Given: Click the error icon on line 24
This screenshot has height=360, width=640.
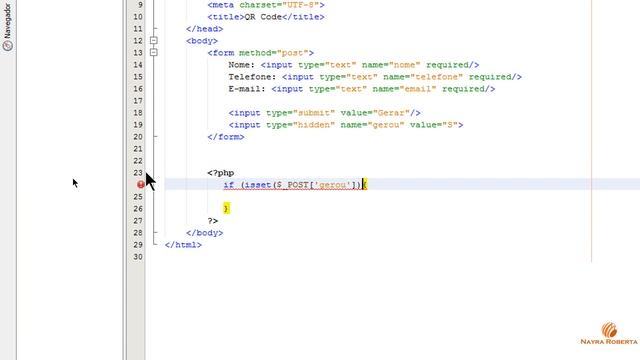Looking at the screenshot, I should coord(140,184).
